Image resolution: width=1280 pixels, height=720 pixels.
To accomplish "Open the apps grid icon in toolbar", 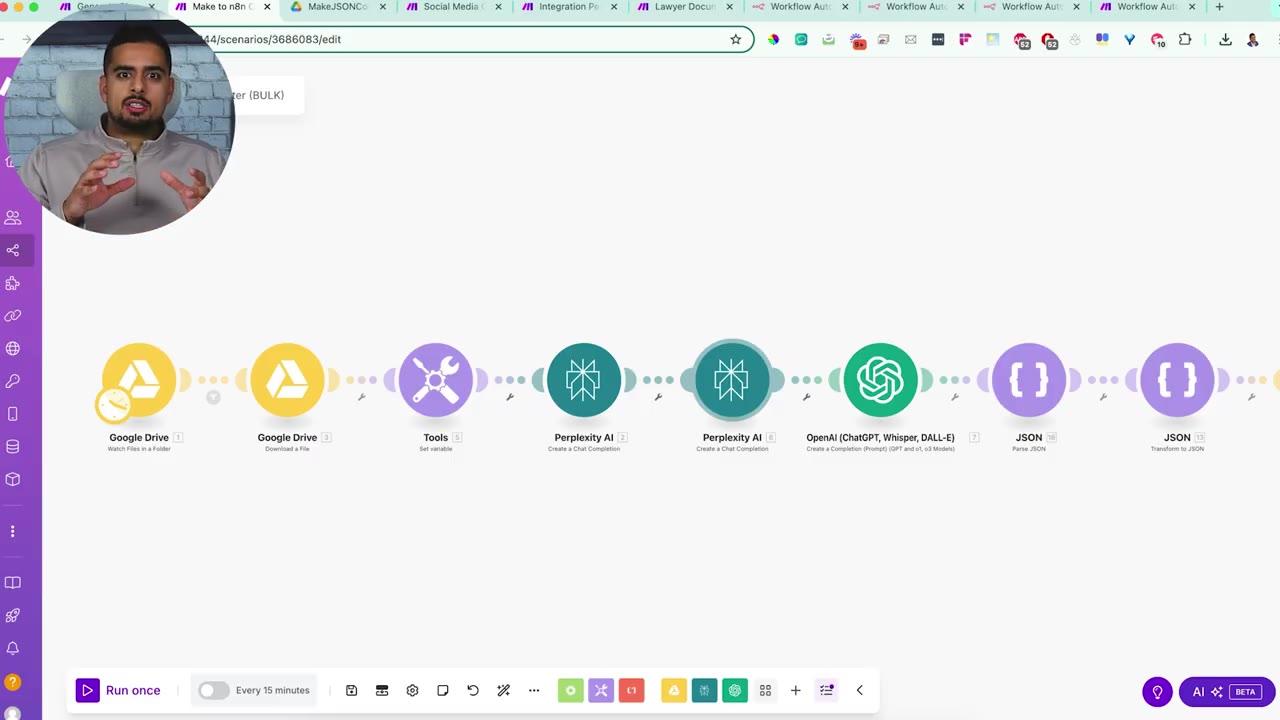I will [x=766, y=690].
